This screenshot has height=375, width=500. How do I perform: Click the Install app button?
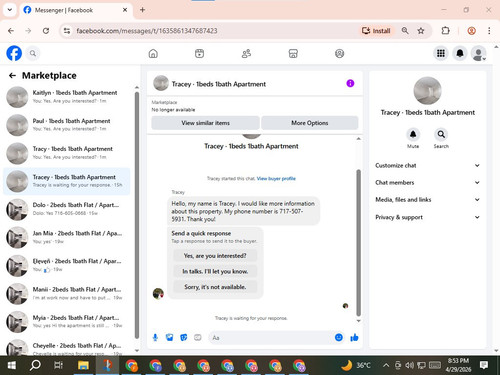click(376, 31)
